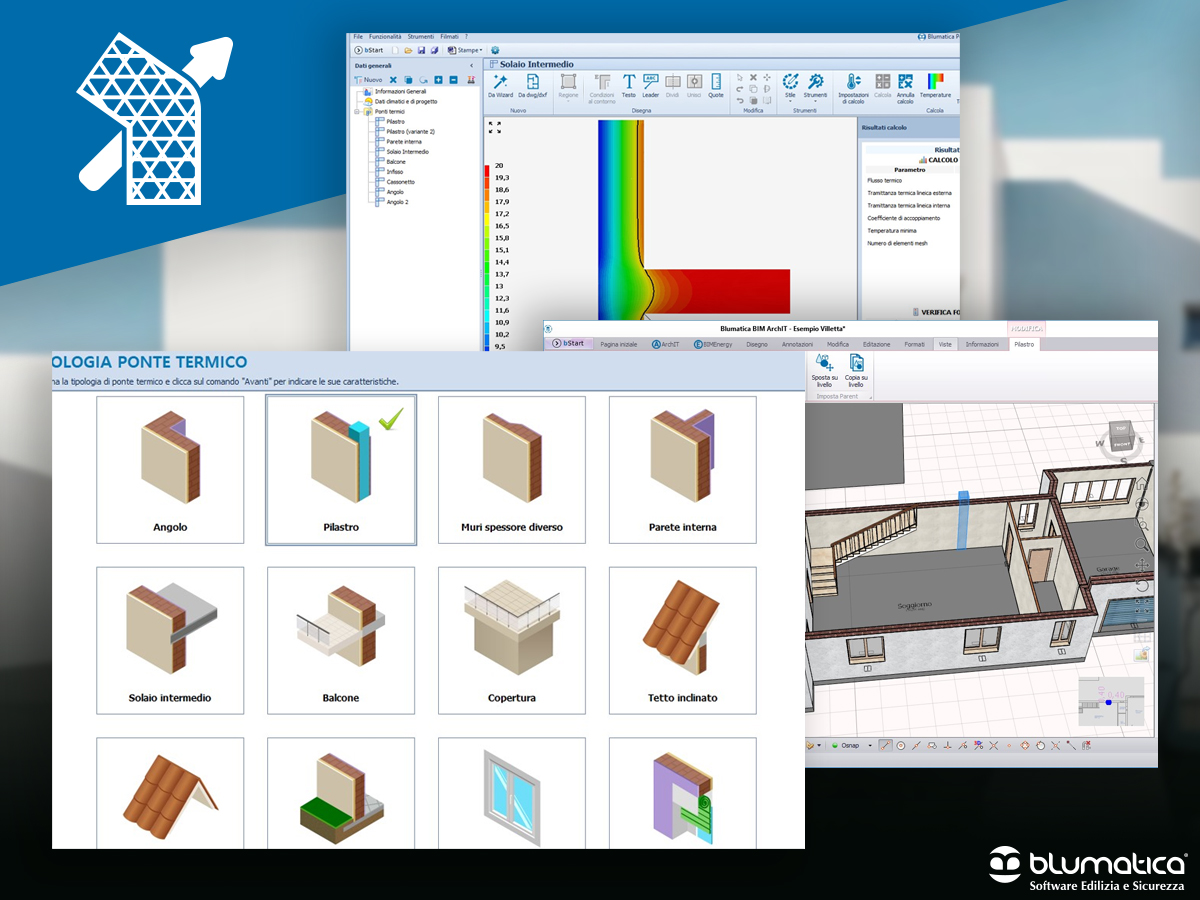The height and width of the screenshot is (900, 1200).
Task: Click rotate icon in 3D view sidebar
Action: (x=1141, y=586)
